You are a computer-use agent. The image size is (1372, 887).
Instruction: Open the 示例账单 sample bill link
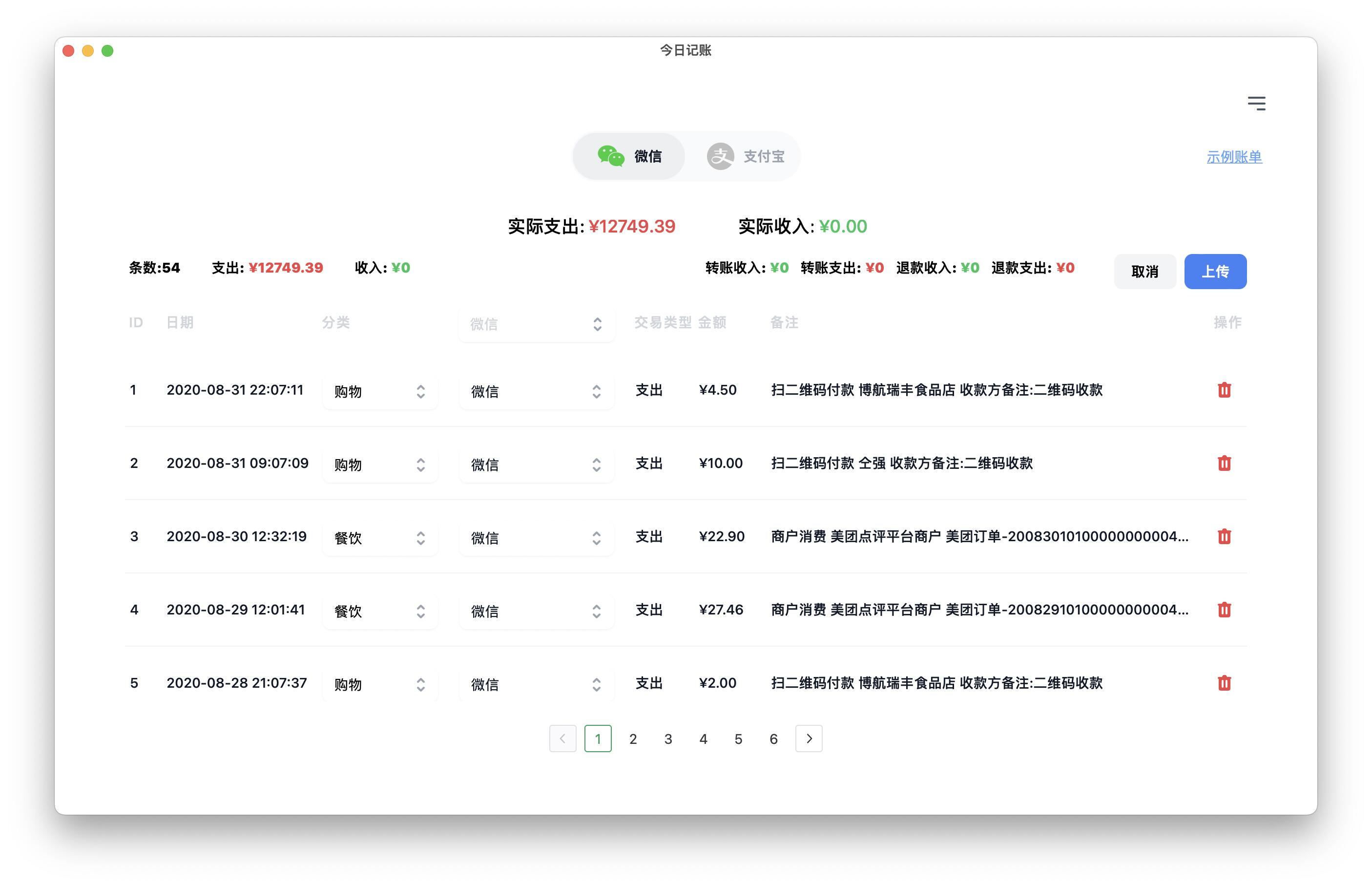1233,157
